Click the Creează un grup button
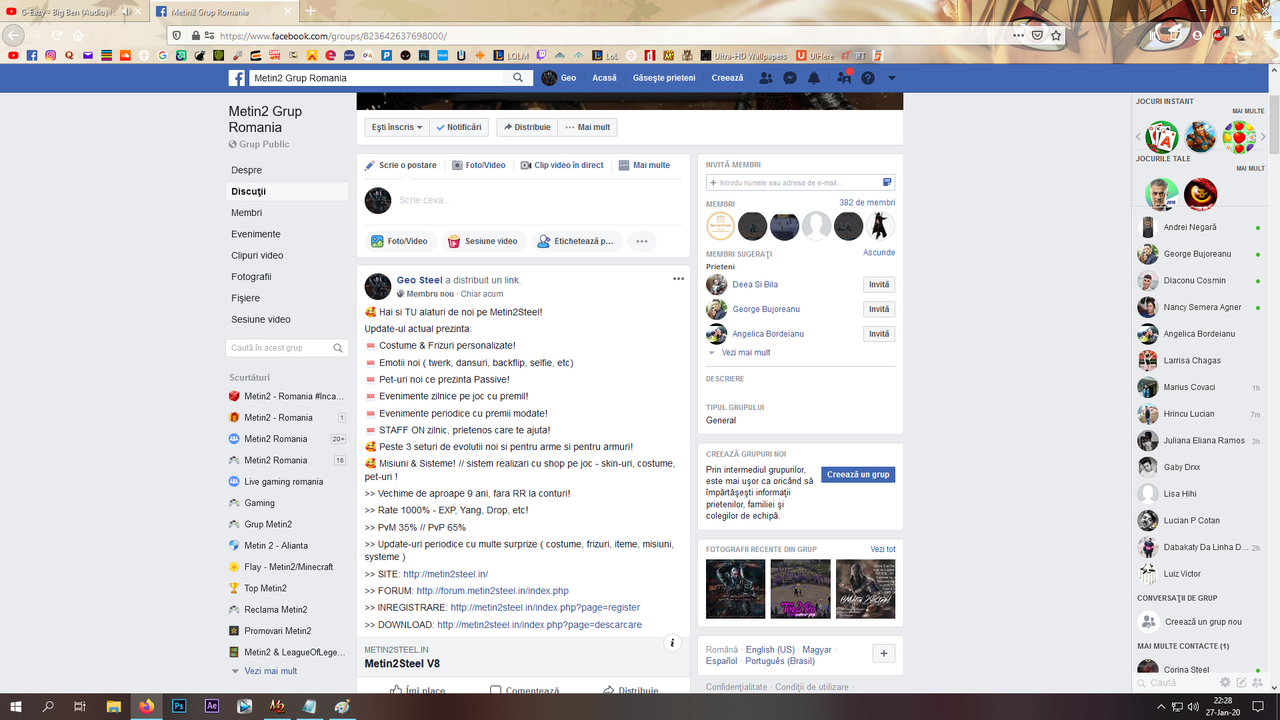1280x720 pixels. pos(858,475)
